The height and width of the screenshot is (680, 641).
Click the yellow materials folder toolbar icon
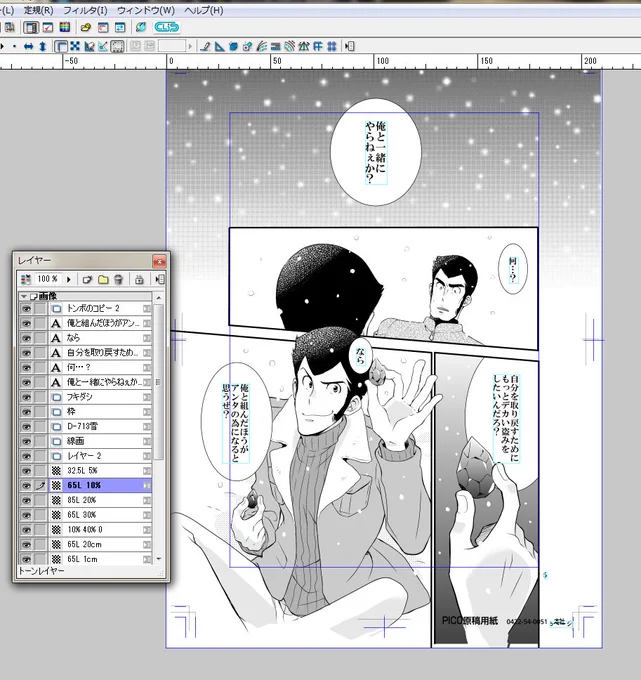click(86, 27)
